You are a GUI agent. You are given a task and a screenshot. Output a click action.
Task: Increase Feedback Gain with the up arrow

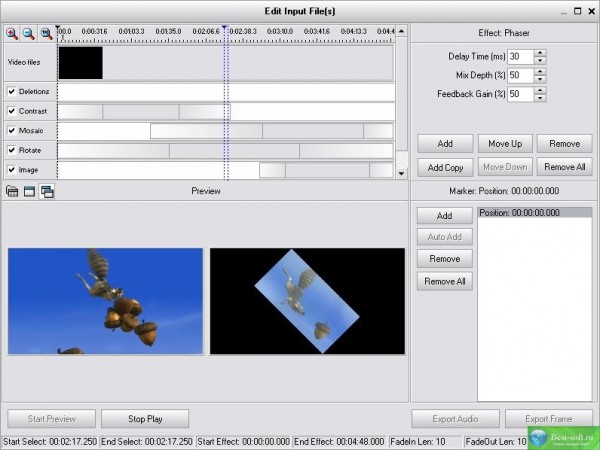pyautogui.click(x=540, y=90)
